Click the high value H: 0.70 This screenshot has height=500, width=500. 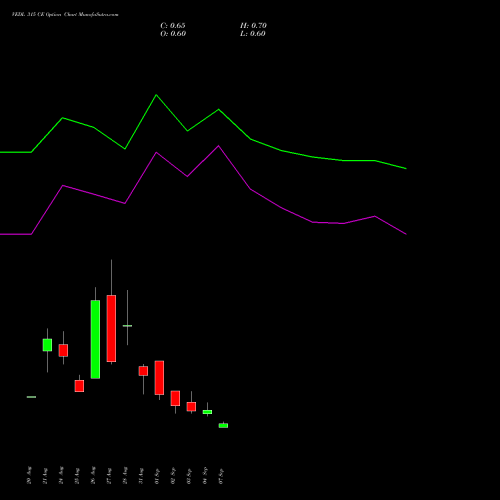[x=253, y=26]
